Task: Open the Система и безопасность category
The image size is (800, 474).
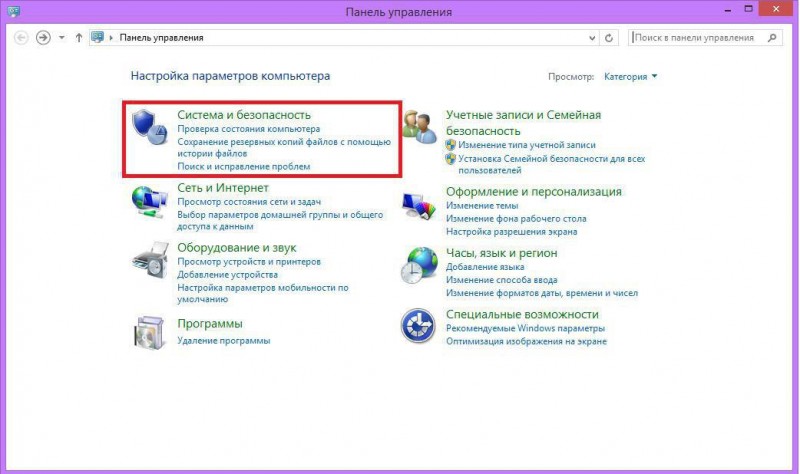Action: tap(244, 115)
